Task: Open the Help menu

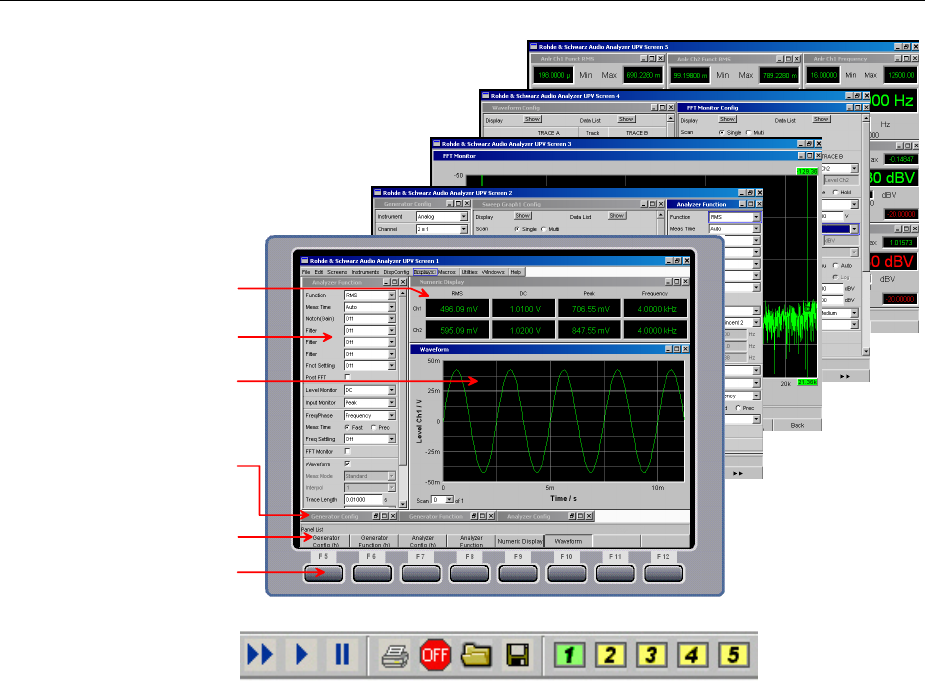Action: click(x=516, y=272)
